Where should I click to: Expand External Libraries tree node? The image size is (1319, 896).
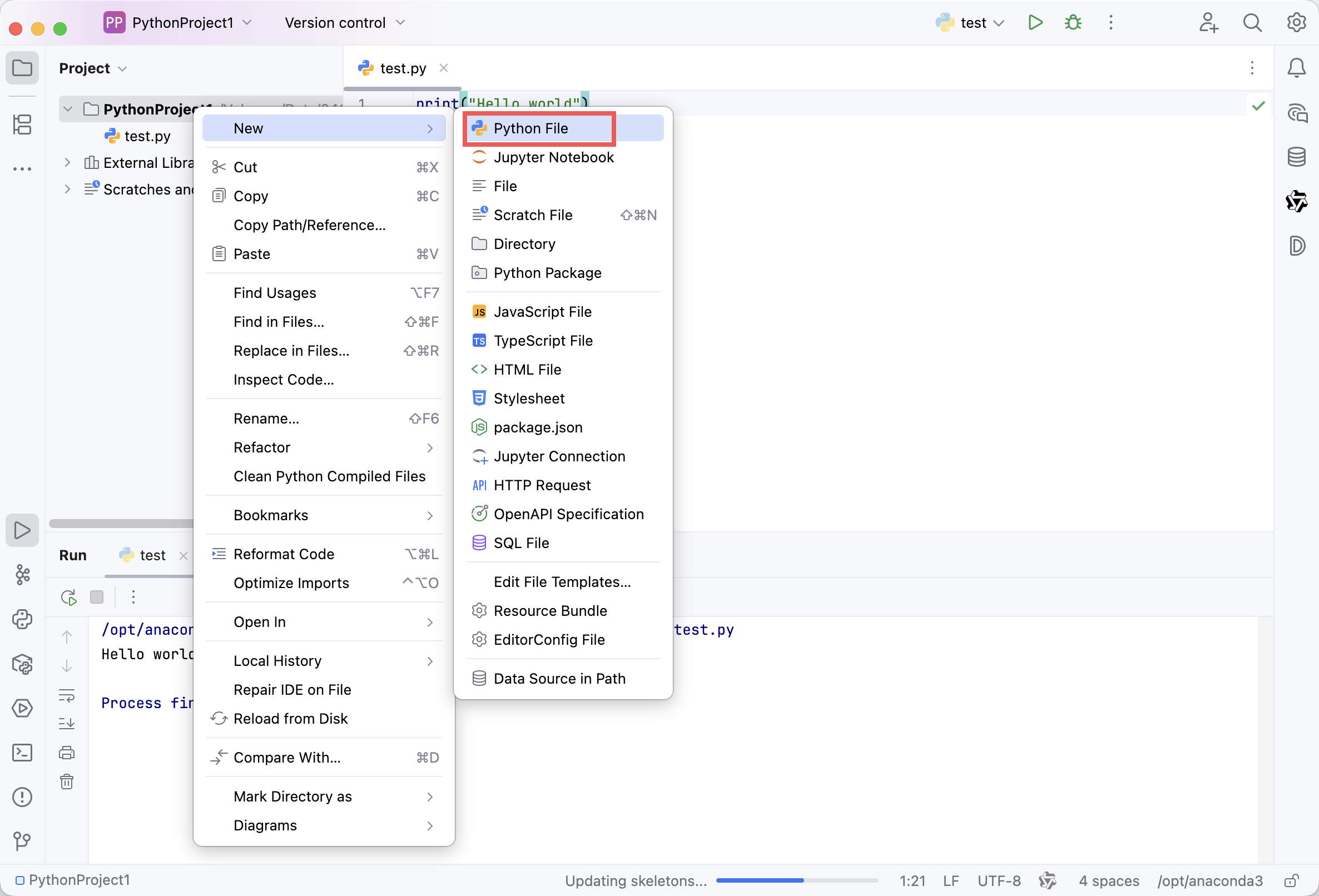click(67, 162)
